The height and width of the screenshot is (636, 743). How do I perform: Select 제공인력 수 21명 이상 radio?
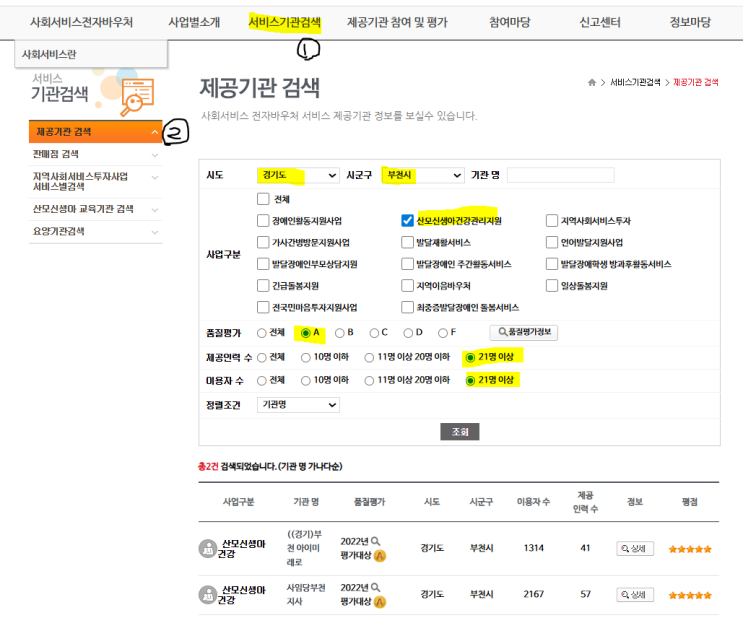pyautogui.click(x=470, y=358)
